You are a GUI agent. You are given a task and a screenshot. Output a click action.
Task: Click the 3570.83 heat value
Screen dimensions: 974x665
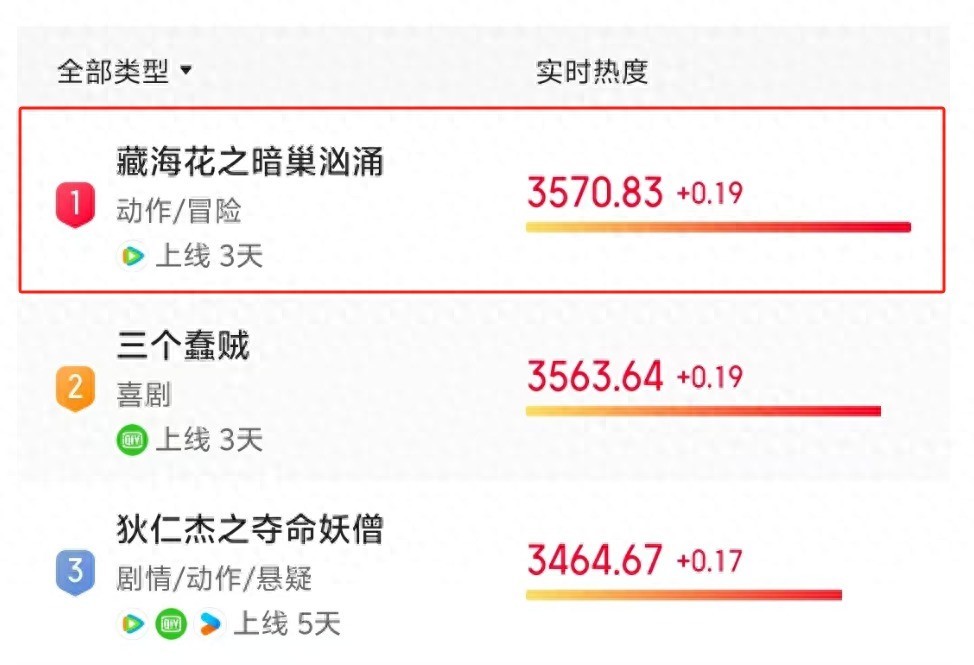tap(595, 192)
